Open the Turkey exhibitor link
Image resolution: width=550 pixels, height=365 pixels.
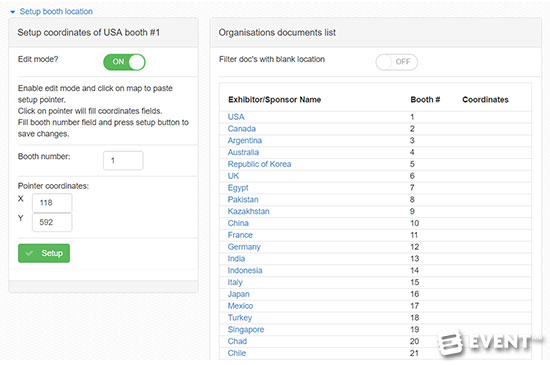coord(240,318)
